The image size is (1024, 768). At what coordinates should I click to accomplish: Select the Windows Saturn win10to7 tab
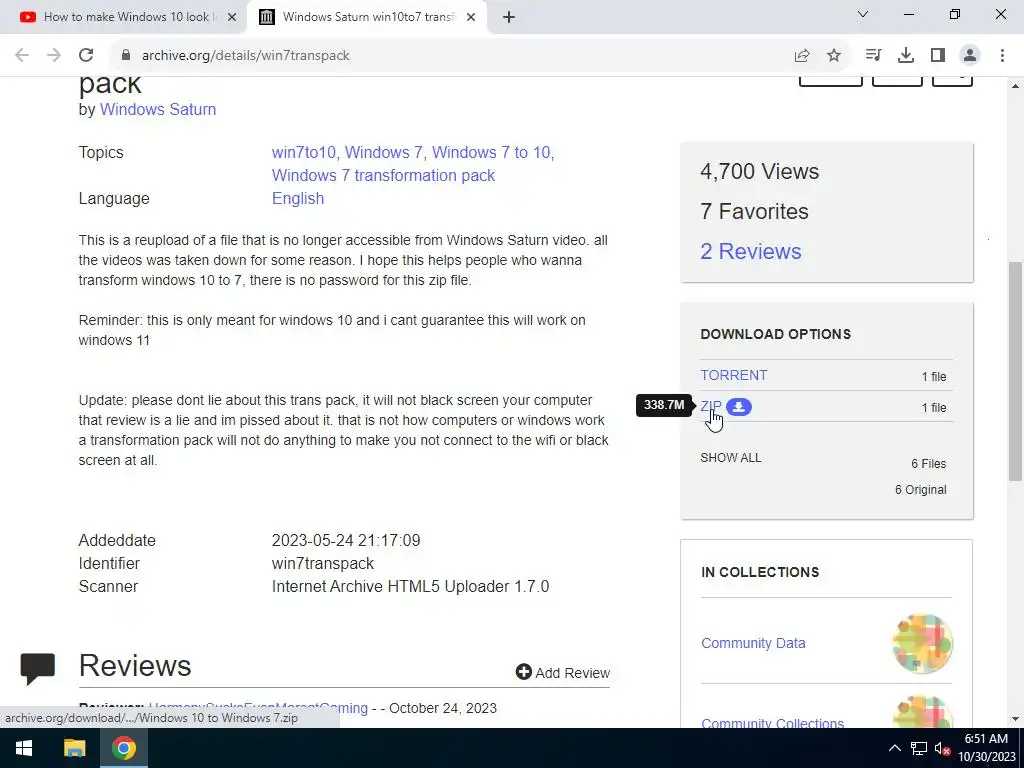366,17
